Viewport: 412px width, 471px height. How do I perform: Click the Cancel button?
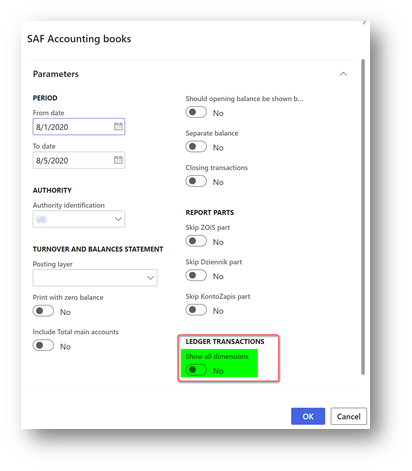[x=349, y=416]
